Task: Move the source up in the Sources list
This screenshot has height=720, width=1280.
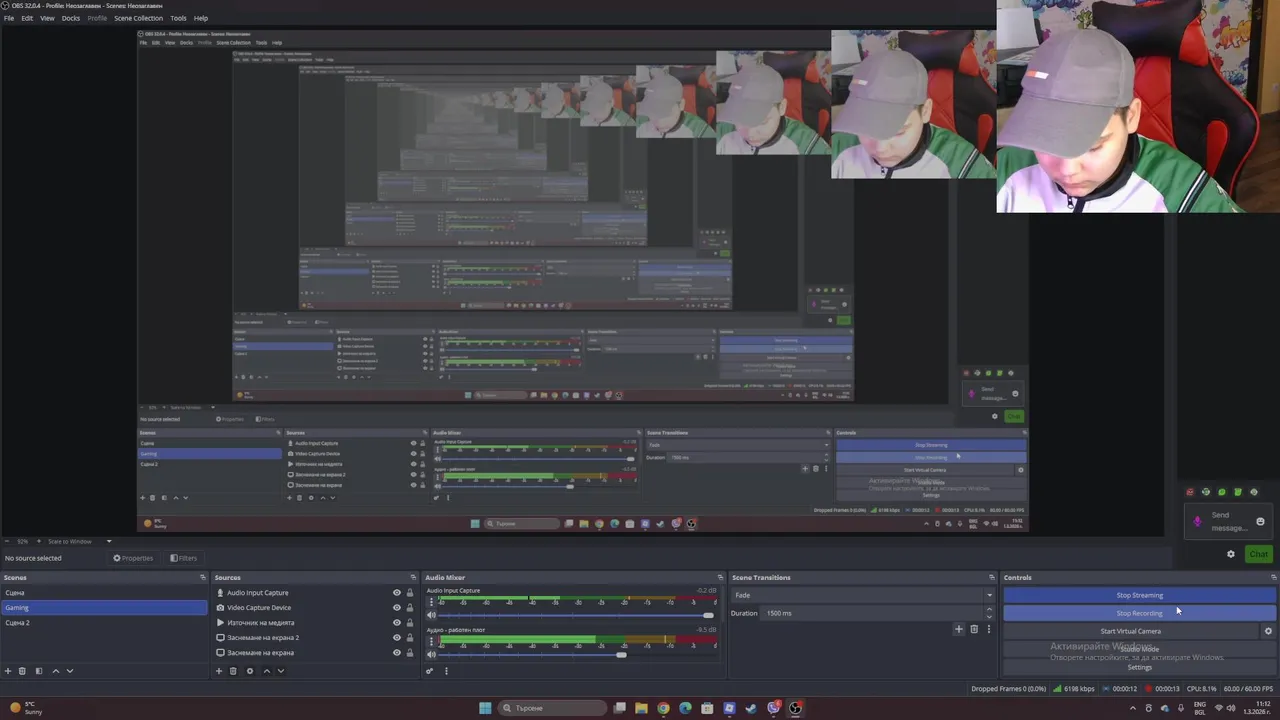Action: [x=266, y=671]
